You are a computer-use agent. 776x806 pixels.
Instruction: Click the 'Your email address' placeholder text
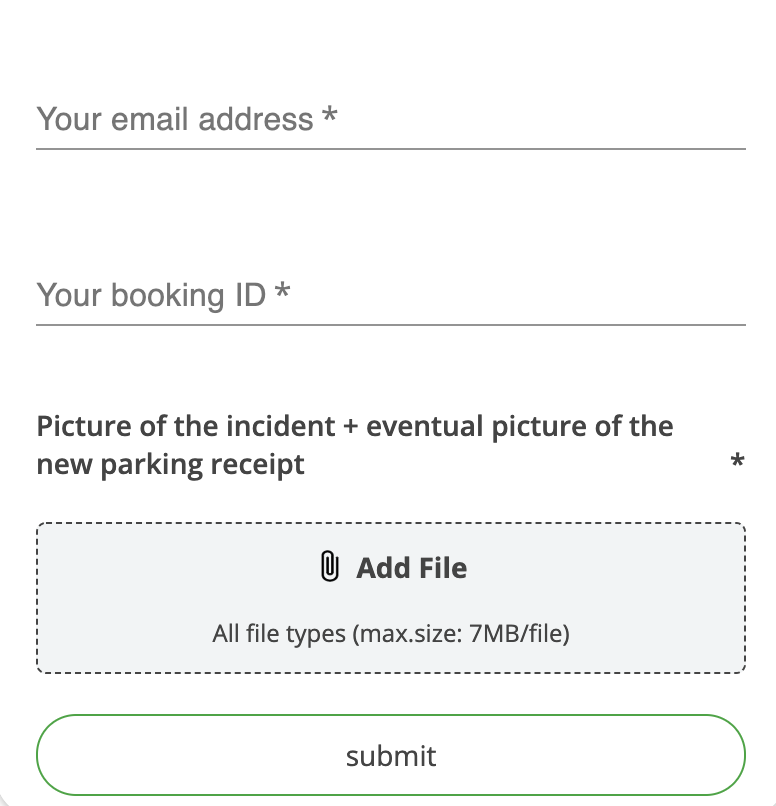pyautogui.click(x=175, y=119)
